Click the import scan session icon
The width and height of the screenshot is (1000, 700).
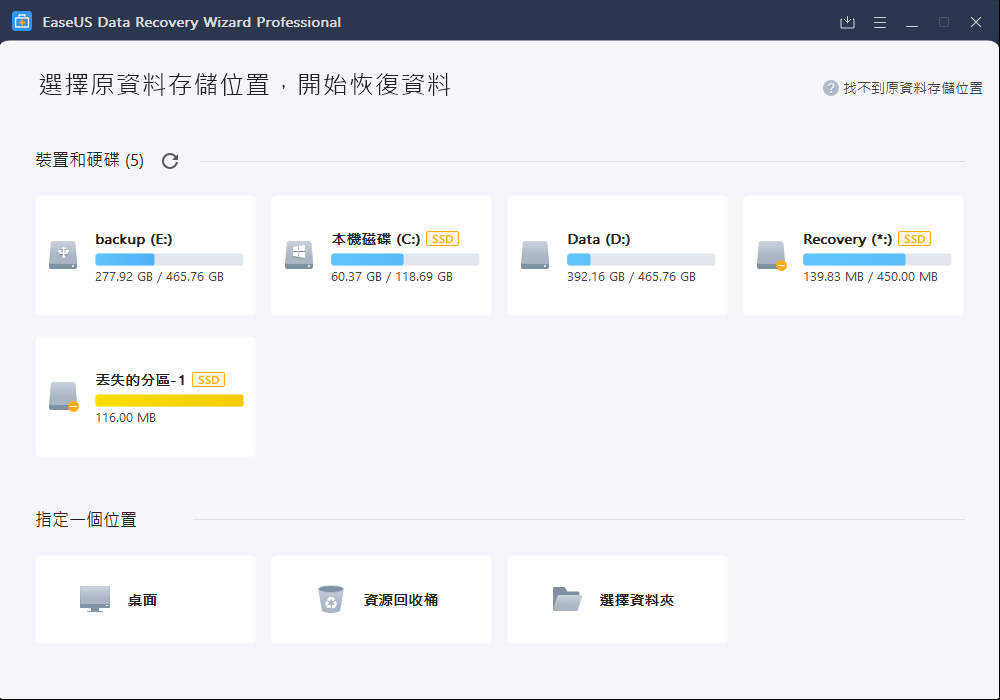click(x=847, y=22)
